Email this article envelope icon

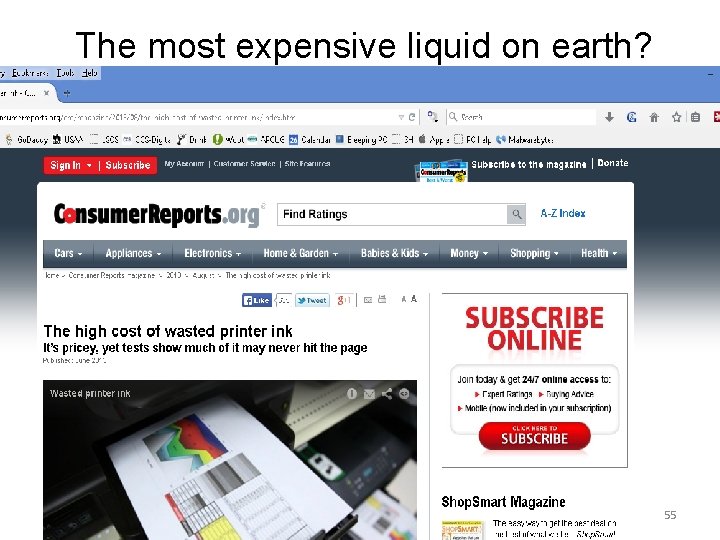pyautogui.click(x=368, y=300)
